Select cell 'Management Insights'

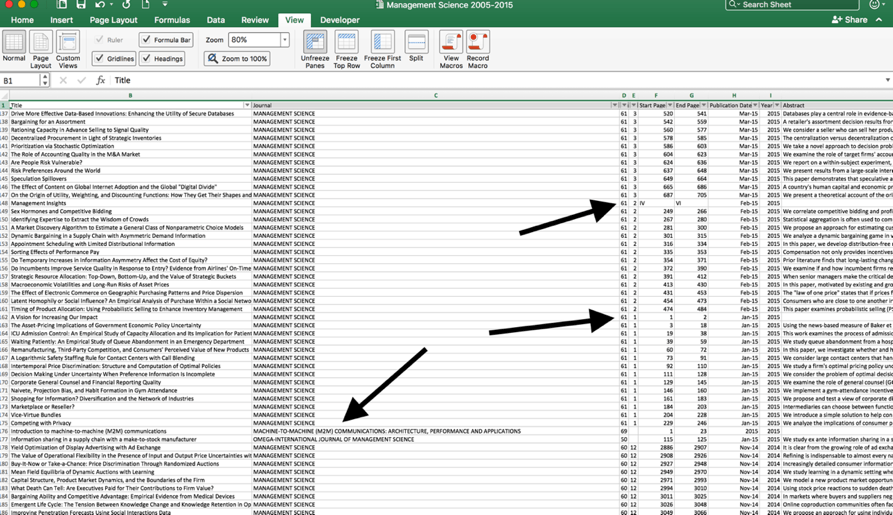(x=130, y=203)
